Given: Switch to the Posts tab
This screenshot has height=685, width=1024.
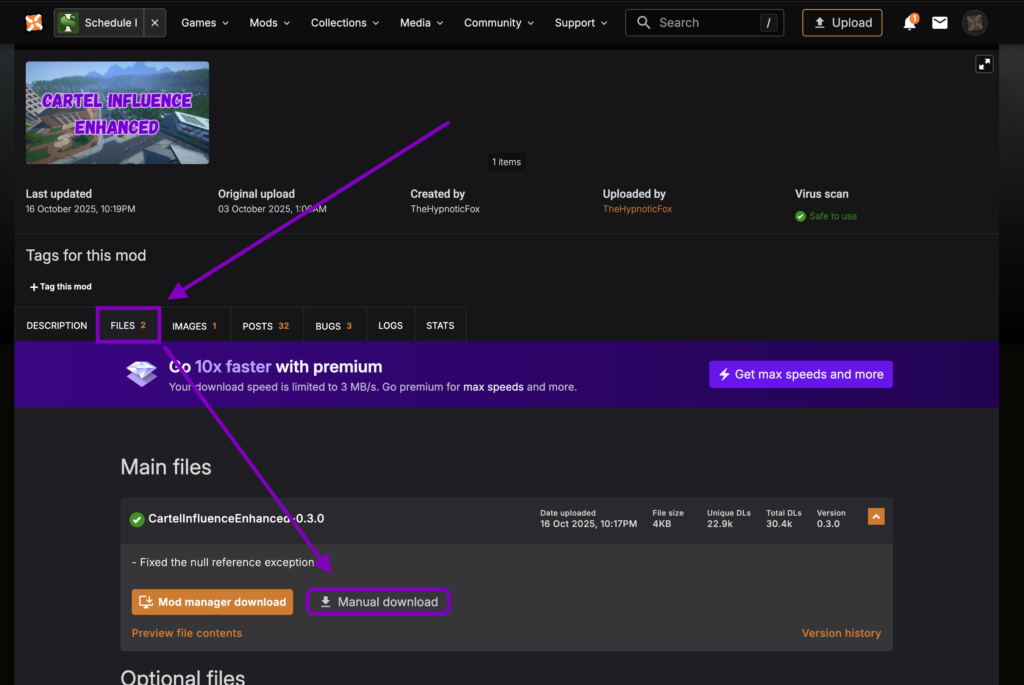Looking at the screenshot, I should tap(266, 325).
